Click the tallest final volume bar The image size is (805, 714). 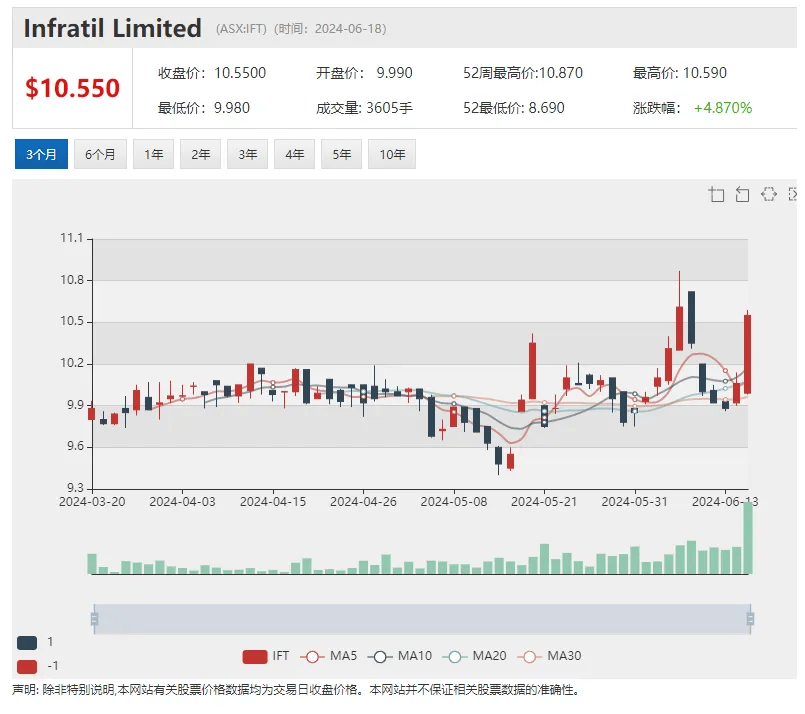(x=748, y=538)
